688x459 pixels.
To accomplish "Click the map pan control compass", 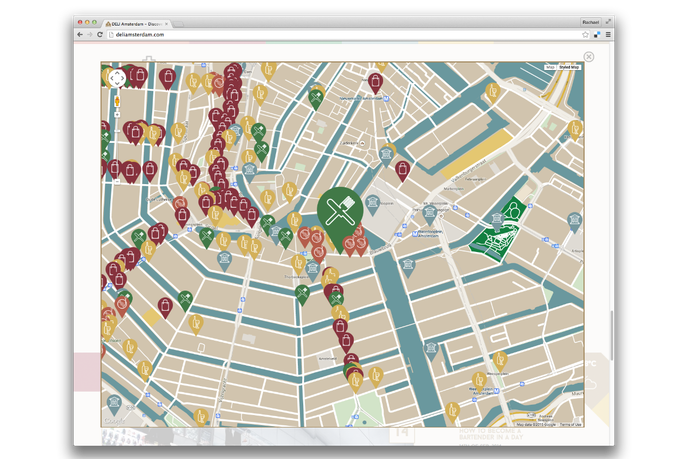I will click(x=117, y=78).
